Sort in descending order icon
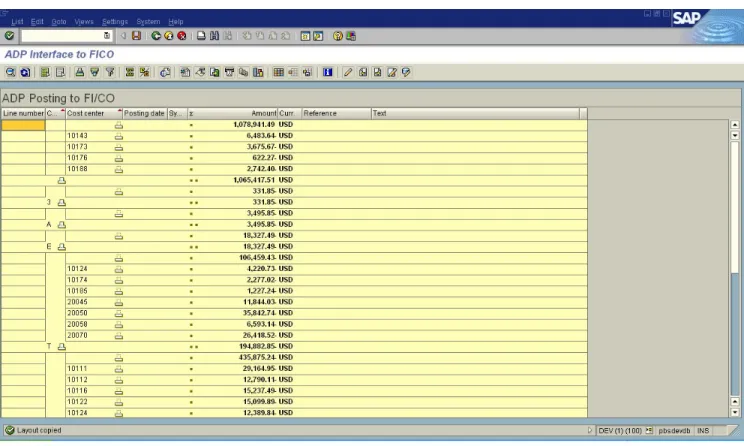 (94, 72)
